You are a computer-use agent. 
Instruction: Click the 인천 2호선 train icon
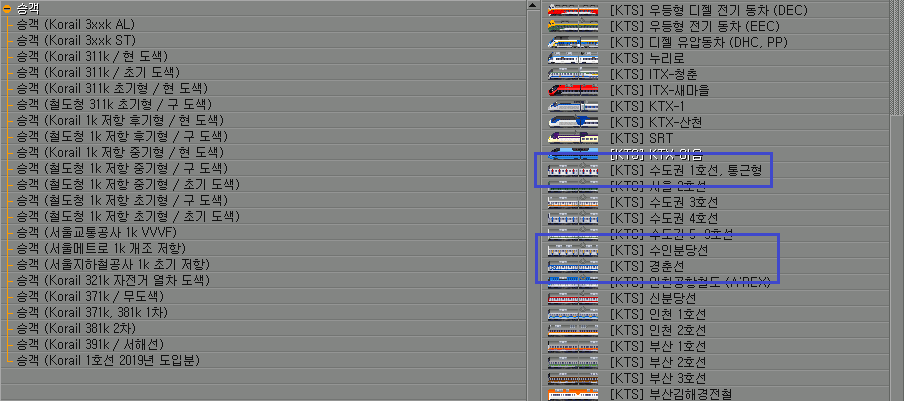(573, 331)
